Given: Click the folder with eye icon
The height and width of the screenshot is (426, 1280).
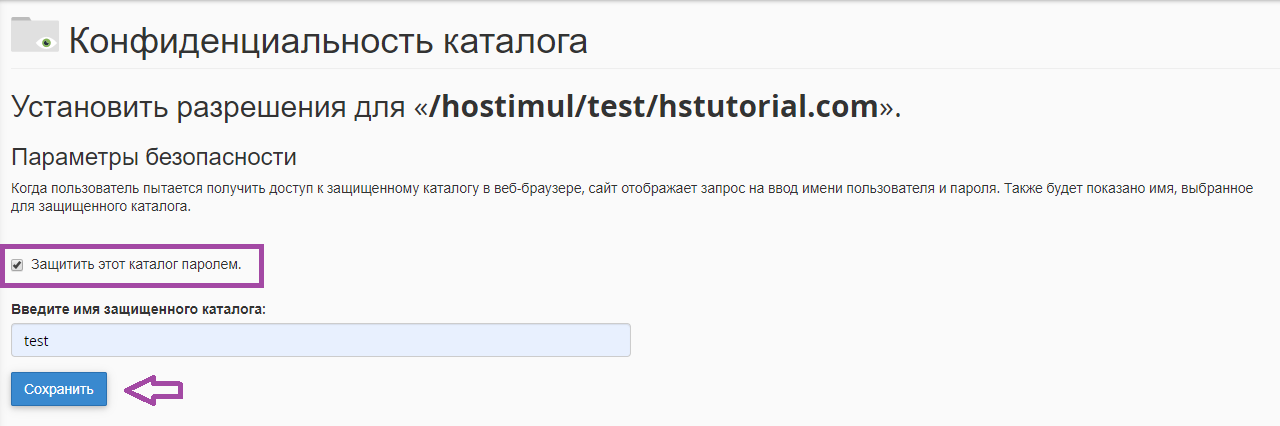Looking at the screenshot, I should (34, 36).
